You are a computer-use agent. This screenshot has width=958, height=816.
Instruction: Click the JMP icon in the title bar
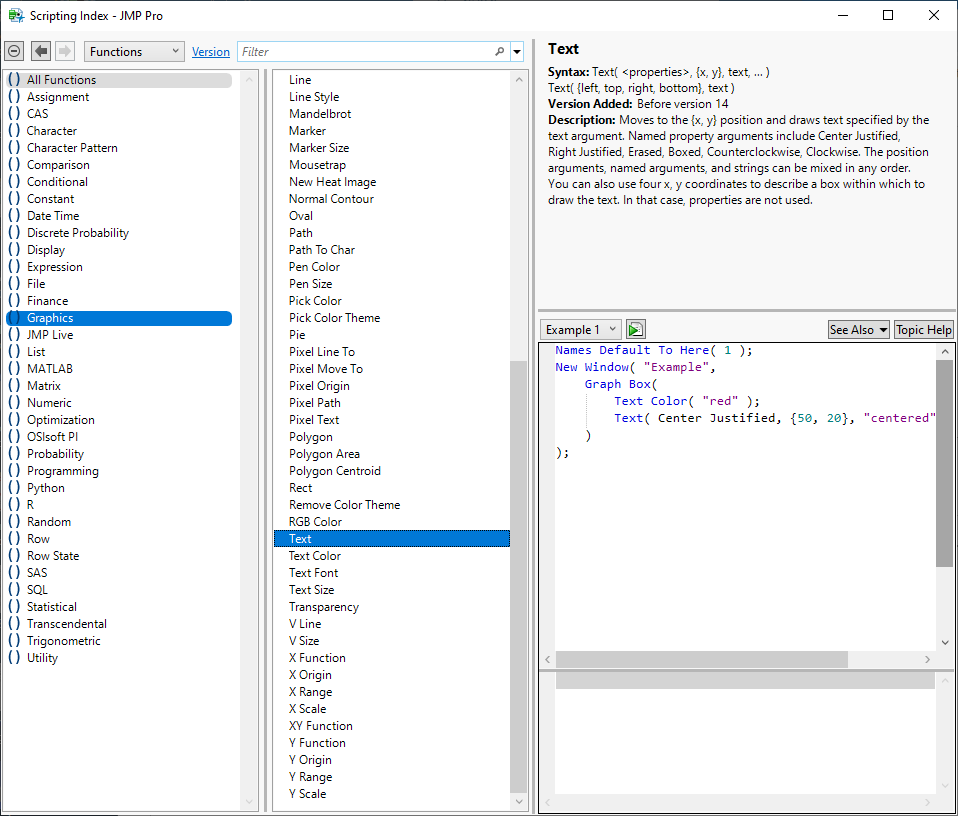point(17,15)
